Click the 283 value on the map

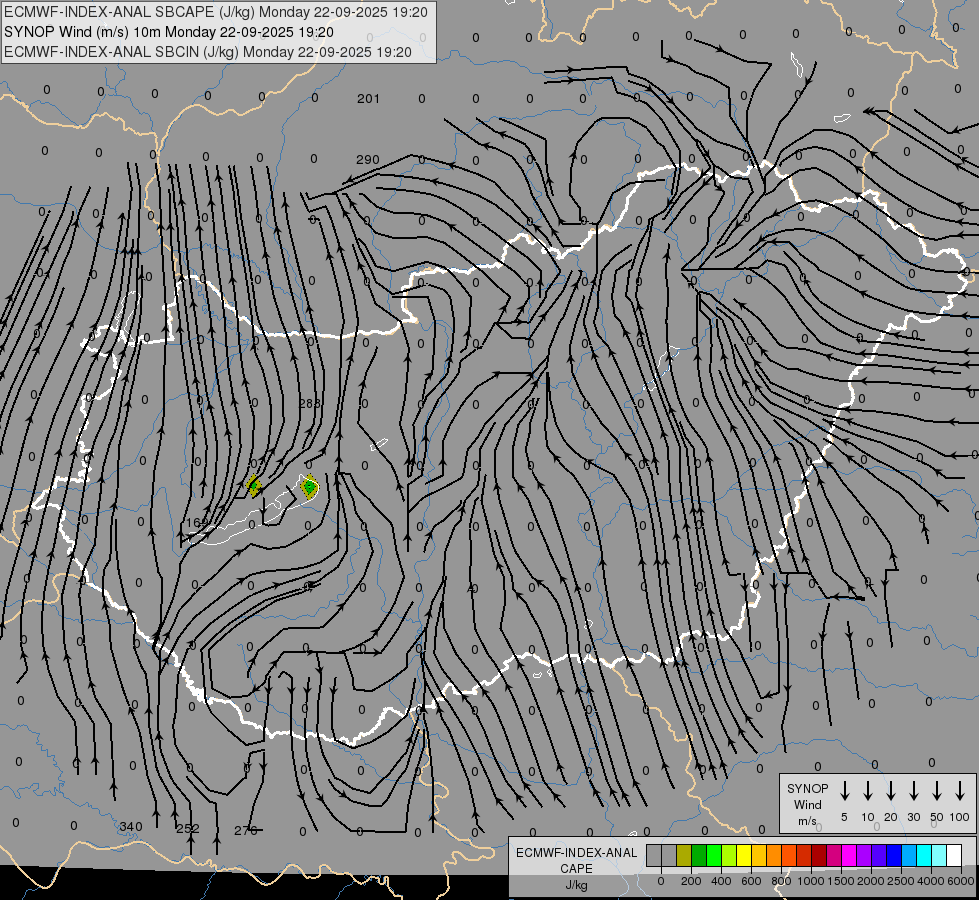pos(310,403)
